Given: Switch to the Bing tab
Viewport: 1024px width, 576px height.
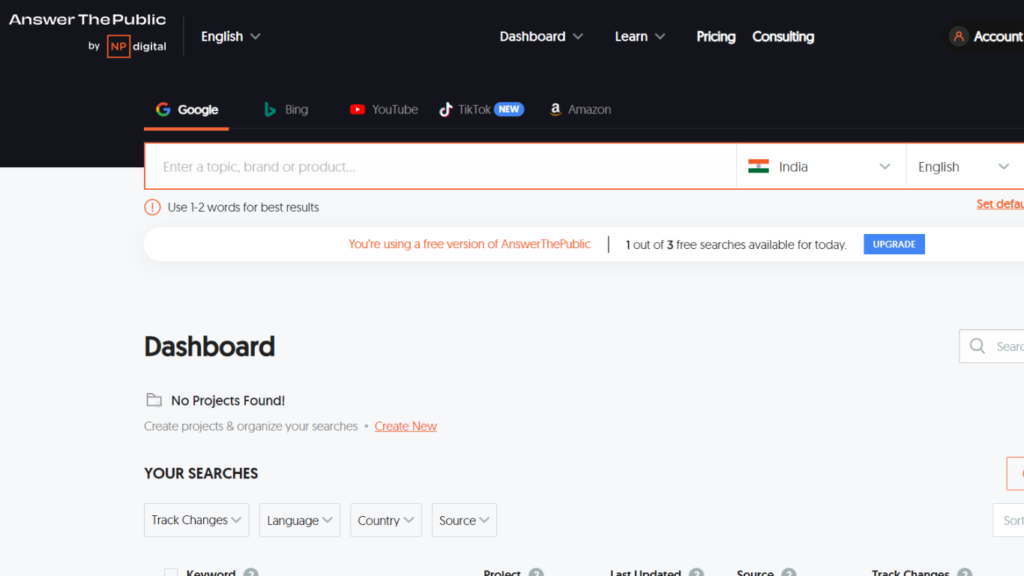Looking at the screenshot, I should [286, 110].
